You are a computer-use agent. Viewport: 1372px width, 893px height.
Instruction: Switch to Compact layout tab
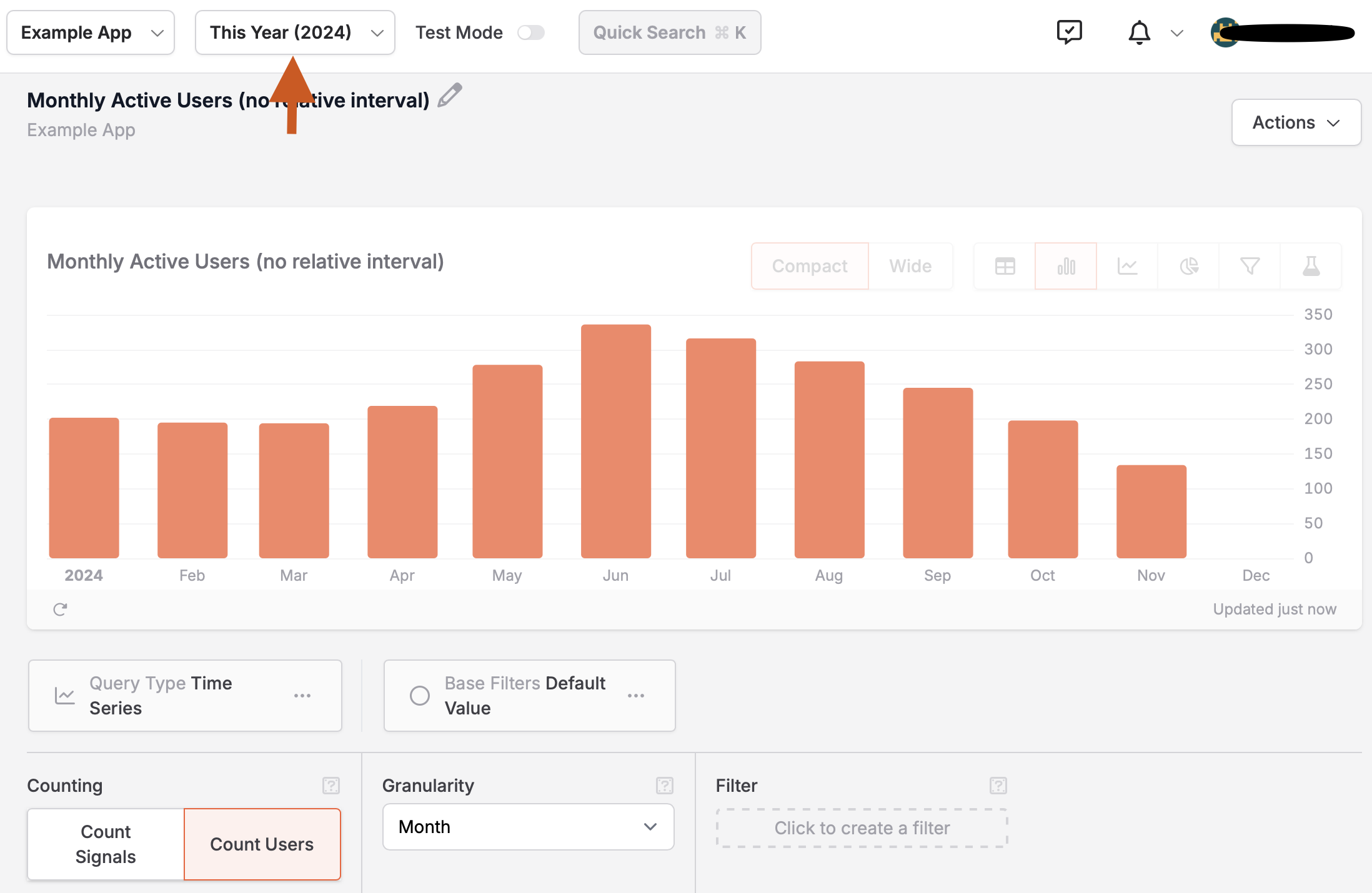pyautogui.click(x=810, y=266)
